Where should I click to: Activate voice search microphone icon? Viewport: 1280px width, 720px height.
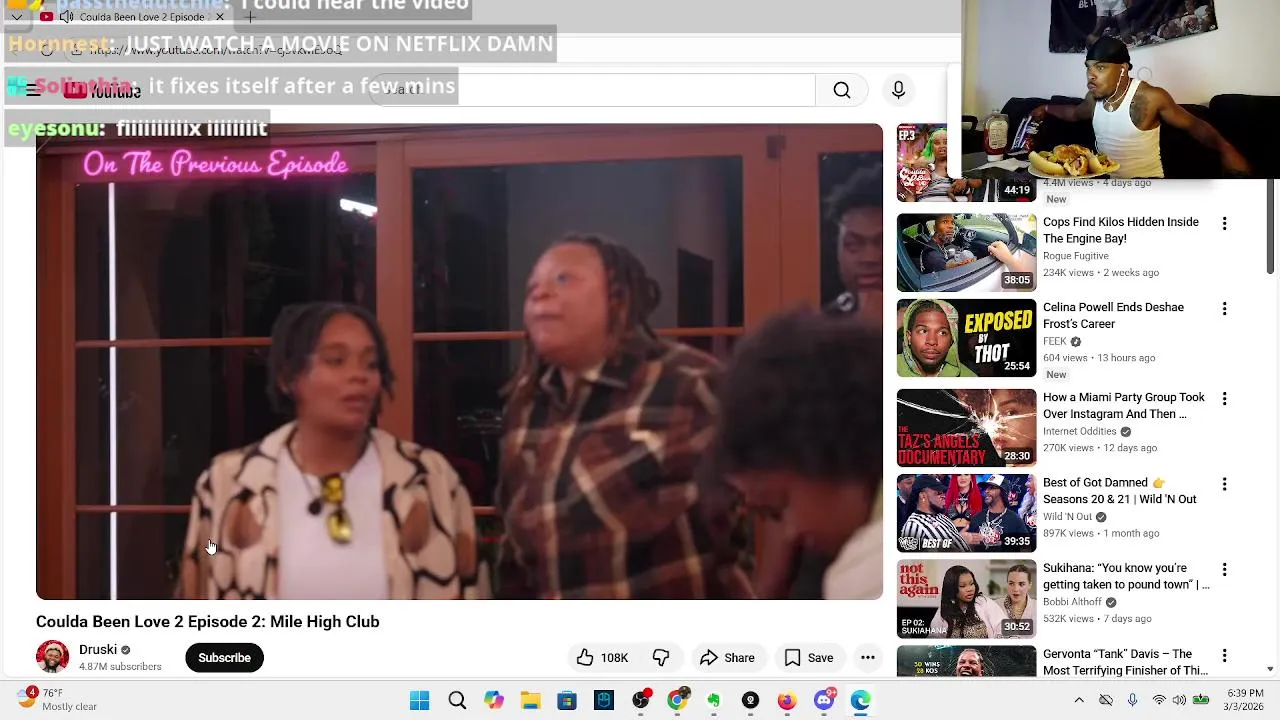click(x=898, y=90)
